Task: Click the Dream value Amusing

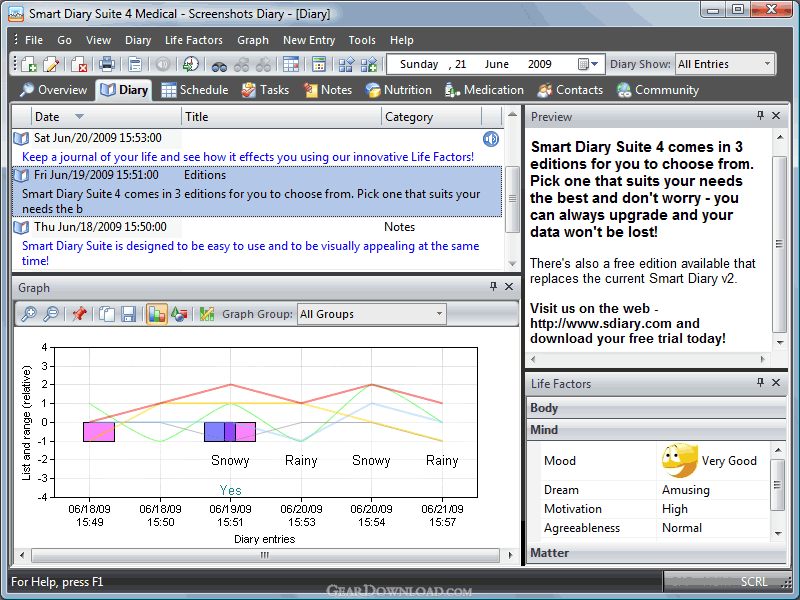Action: pyautogui.click(x=686, y=490)
